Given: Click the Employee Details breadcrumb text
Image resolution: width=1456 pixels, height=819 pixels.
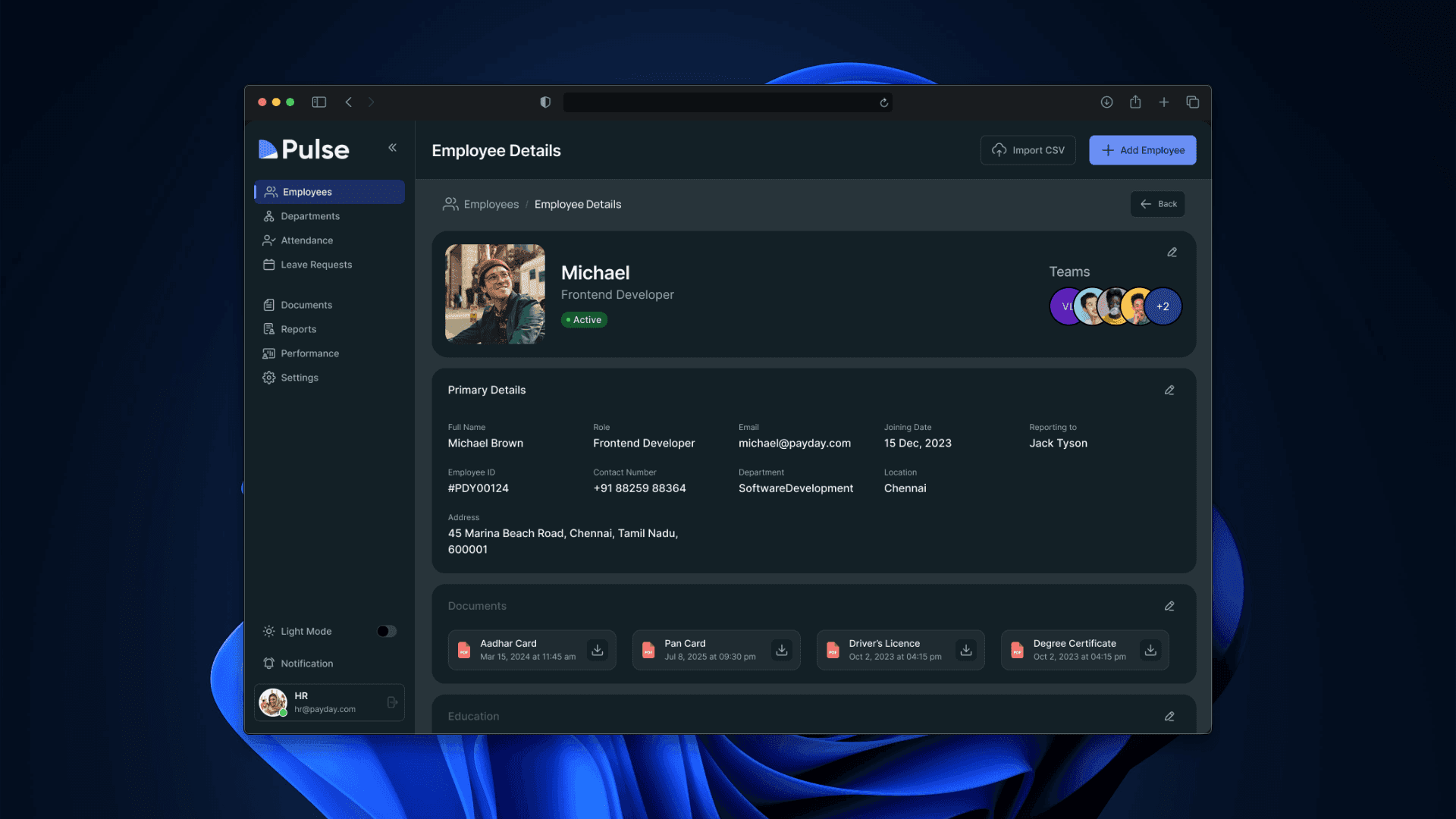Looking at the screenshot, I should [x=577, y=204].
